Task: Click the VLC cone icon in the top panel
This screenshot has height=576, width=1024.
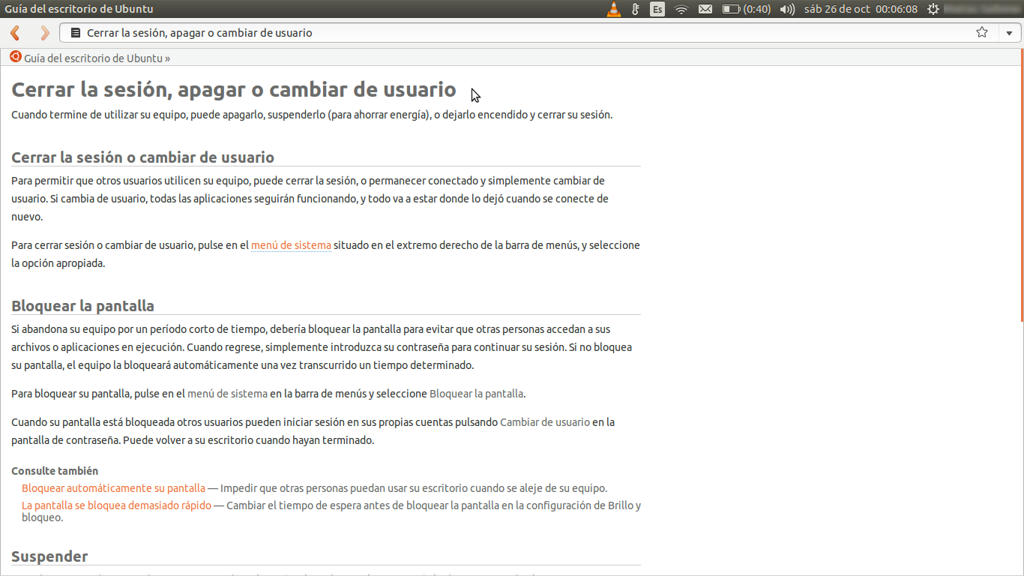Action: point(613,9)
